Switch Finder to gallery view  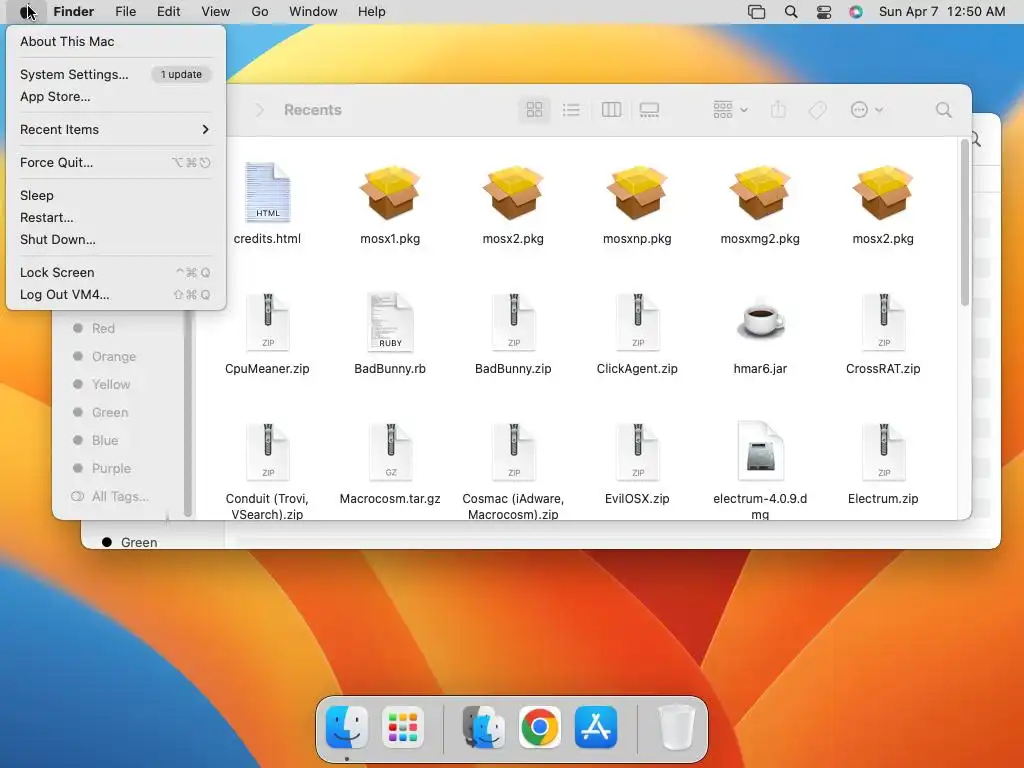[649, 110]
